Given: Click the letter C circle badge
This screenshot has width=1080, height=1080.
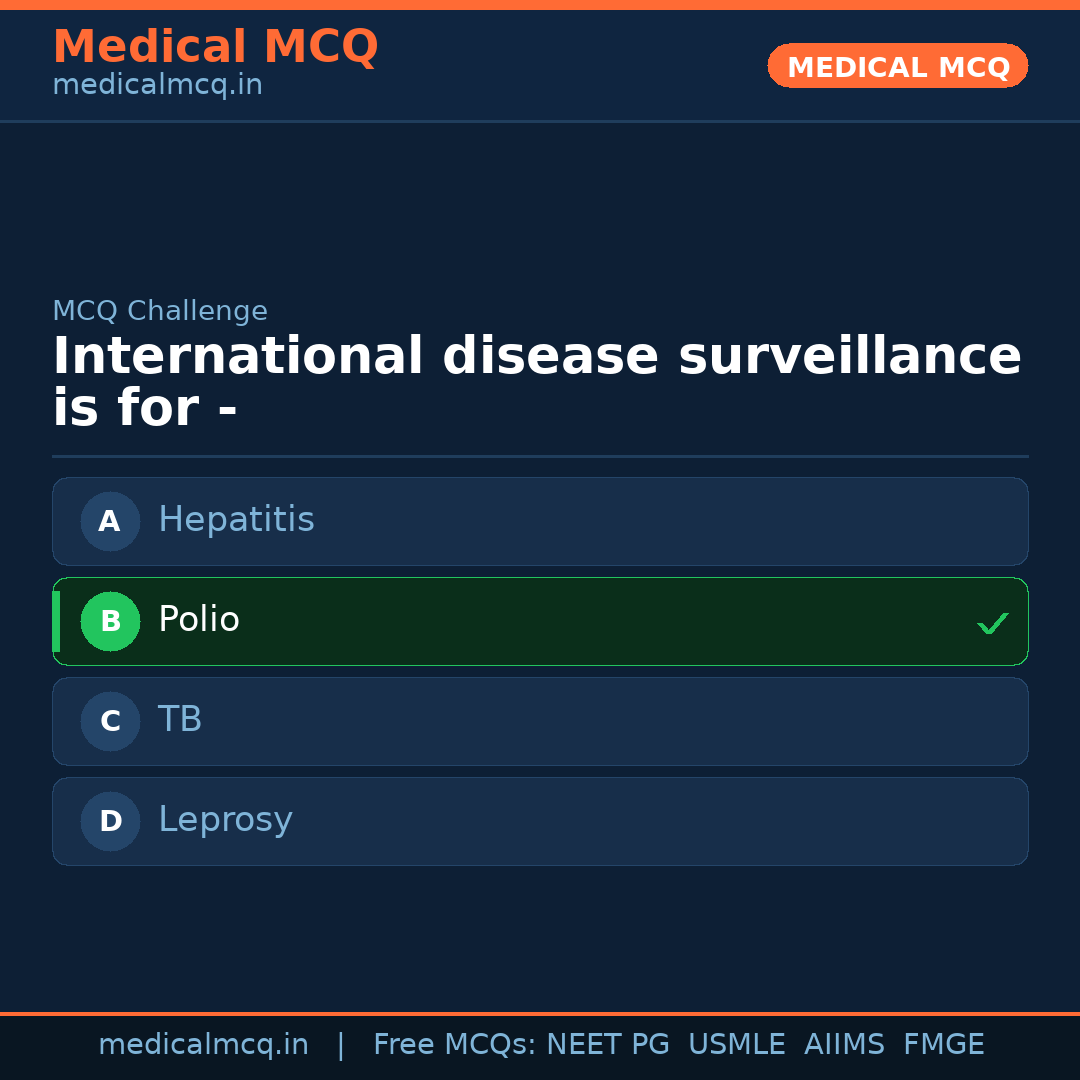Looking at the screenshot, I should [110, 721].
